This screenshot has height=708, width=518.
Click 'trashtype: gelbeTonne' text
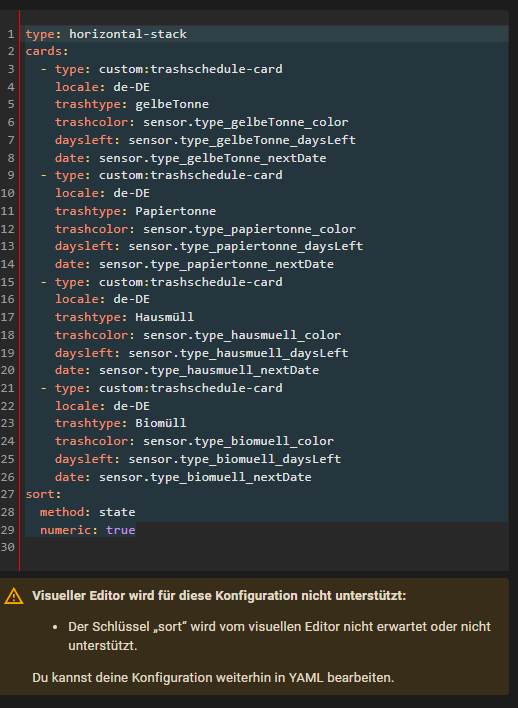coord(132,104)
